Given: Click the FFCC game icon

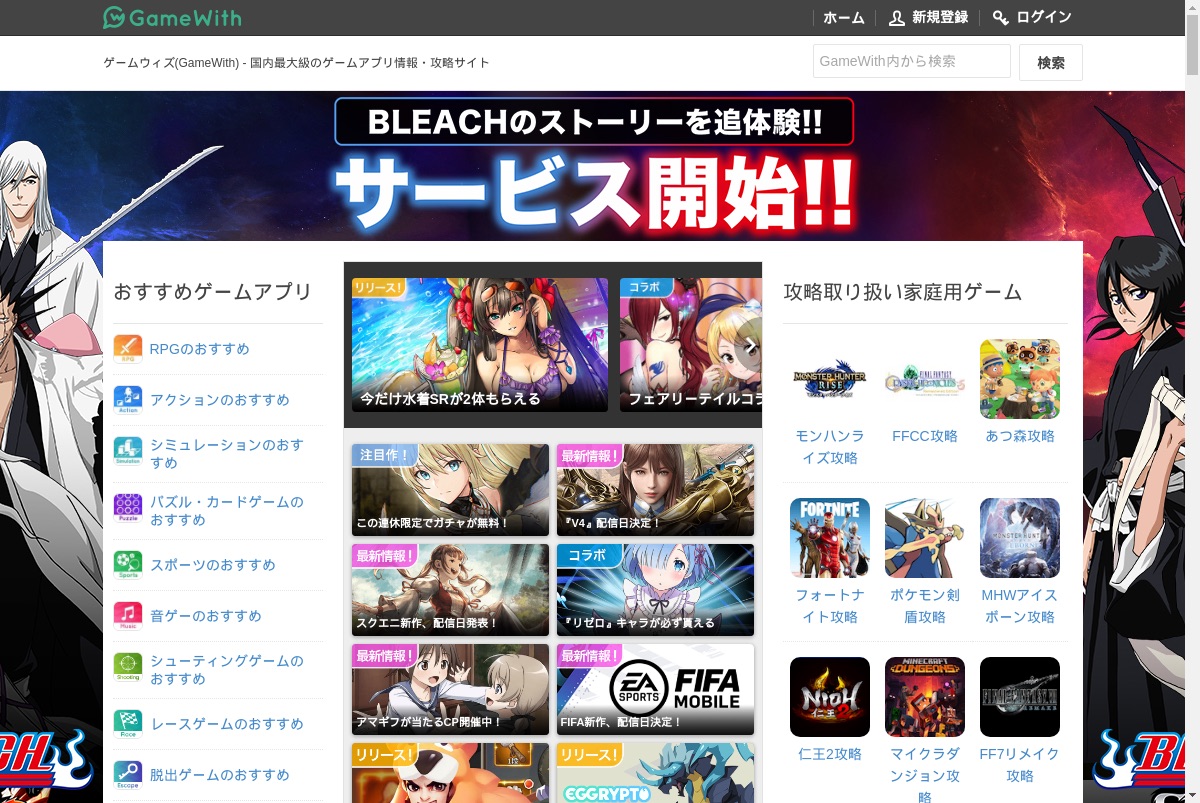Looking at the screenshot, I should [x=925, y=379].
